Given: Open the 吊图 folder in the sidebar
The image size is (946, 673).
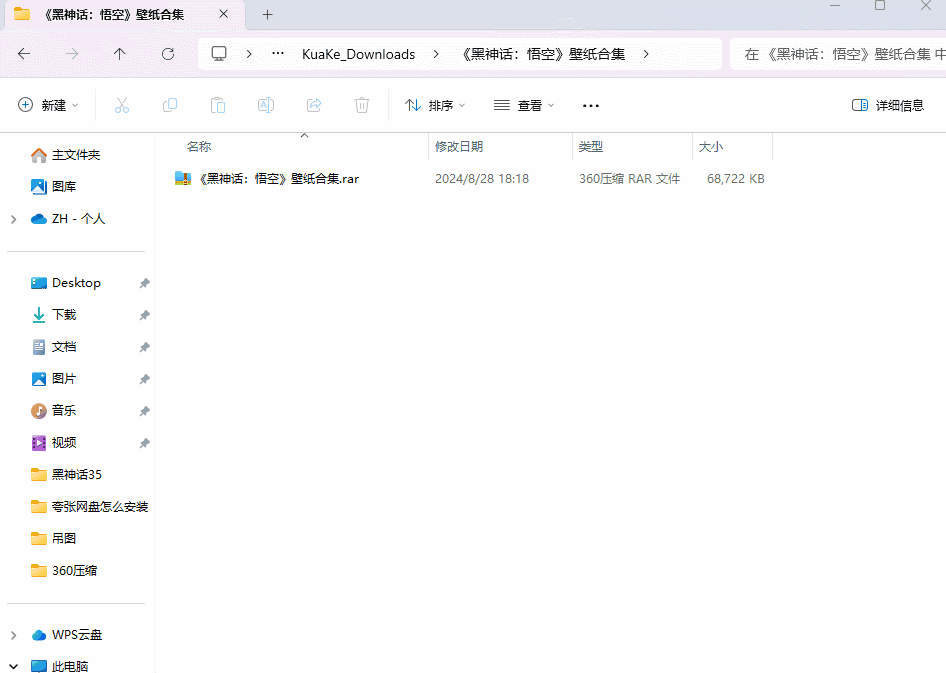Looking at the screenshot, I should click(53, 539).
